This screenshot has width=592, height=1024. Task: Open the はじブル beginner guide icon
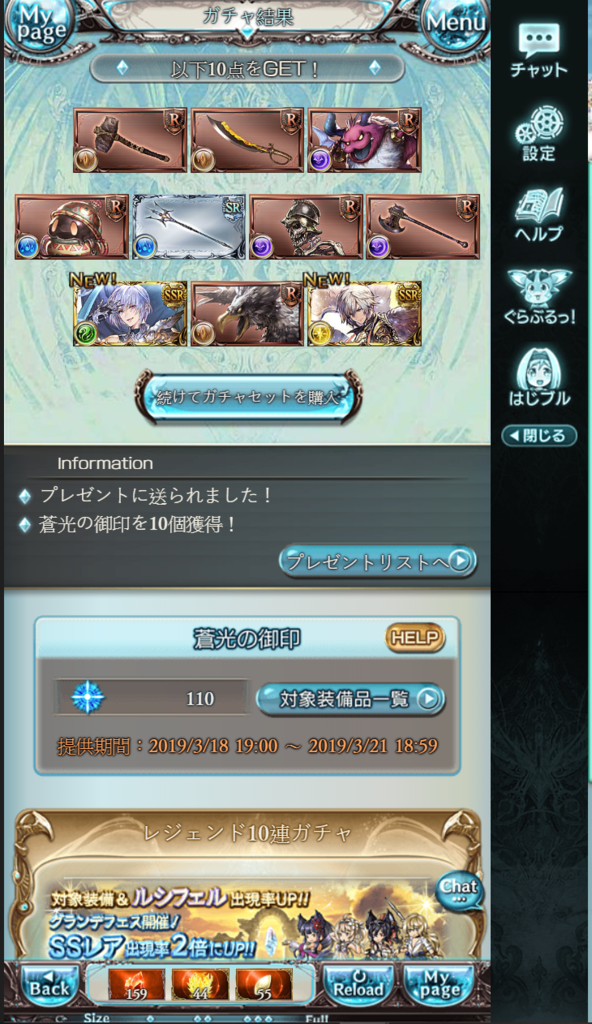pos(539,379)
